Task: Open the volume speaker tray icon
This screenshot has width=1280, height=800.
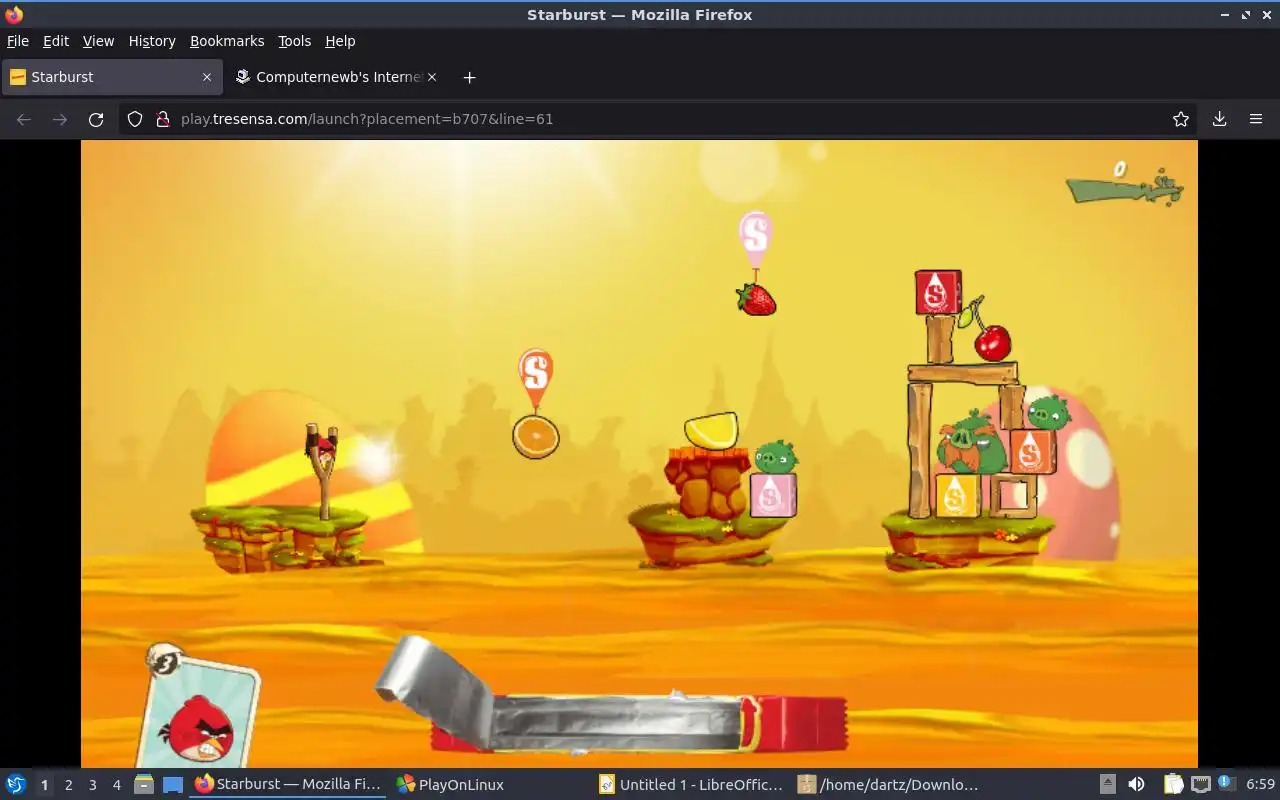Action: (x=1136, y=785)
